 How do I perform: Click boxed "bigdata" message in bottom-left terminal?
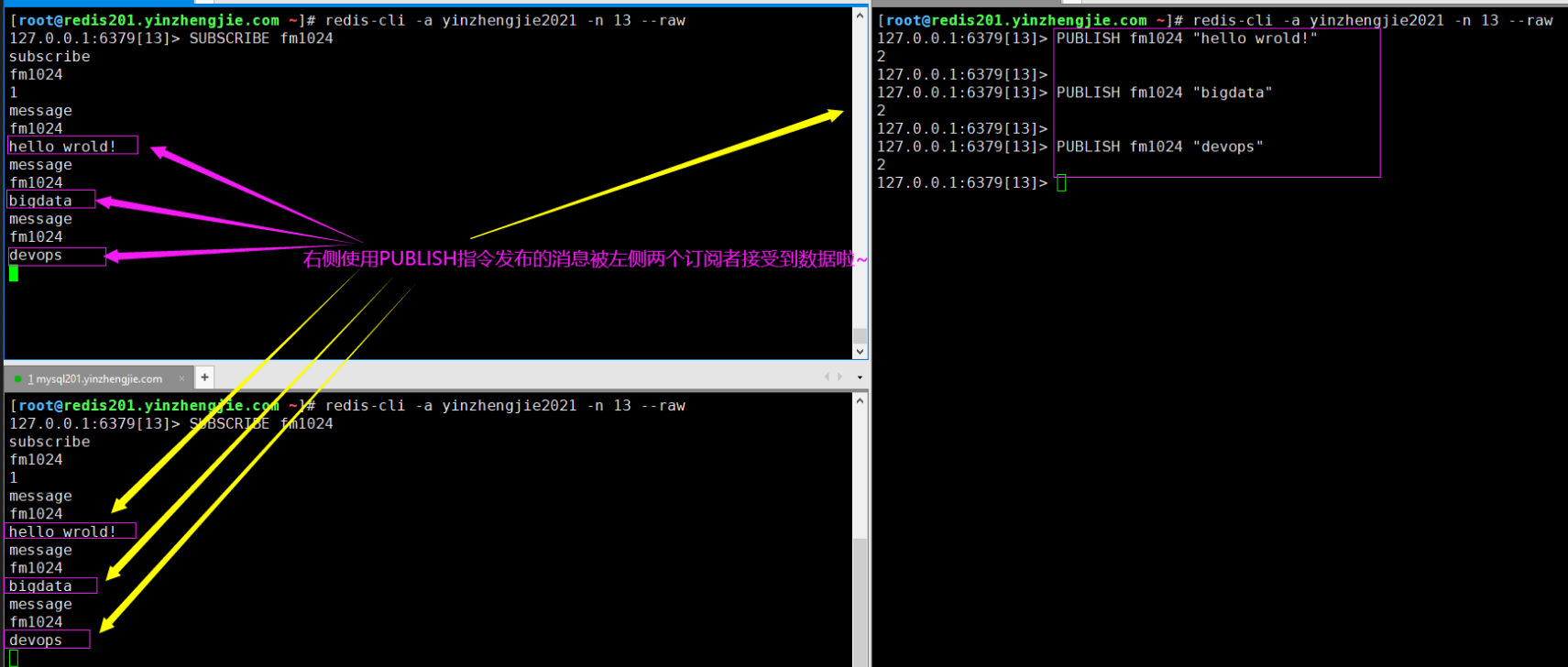click(x=41, y=586)
